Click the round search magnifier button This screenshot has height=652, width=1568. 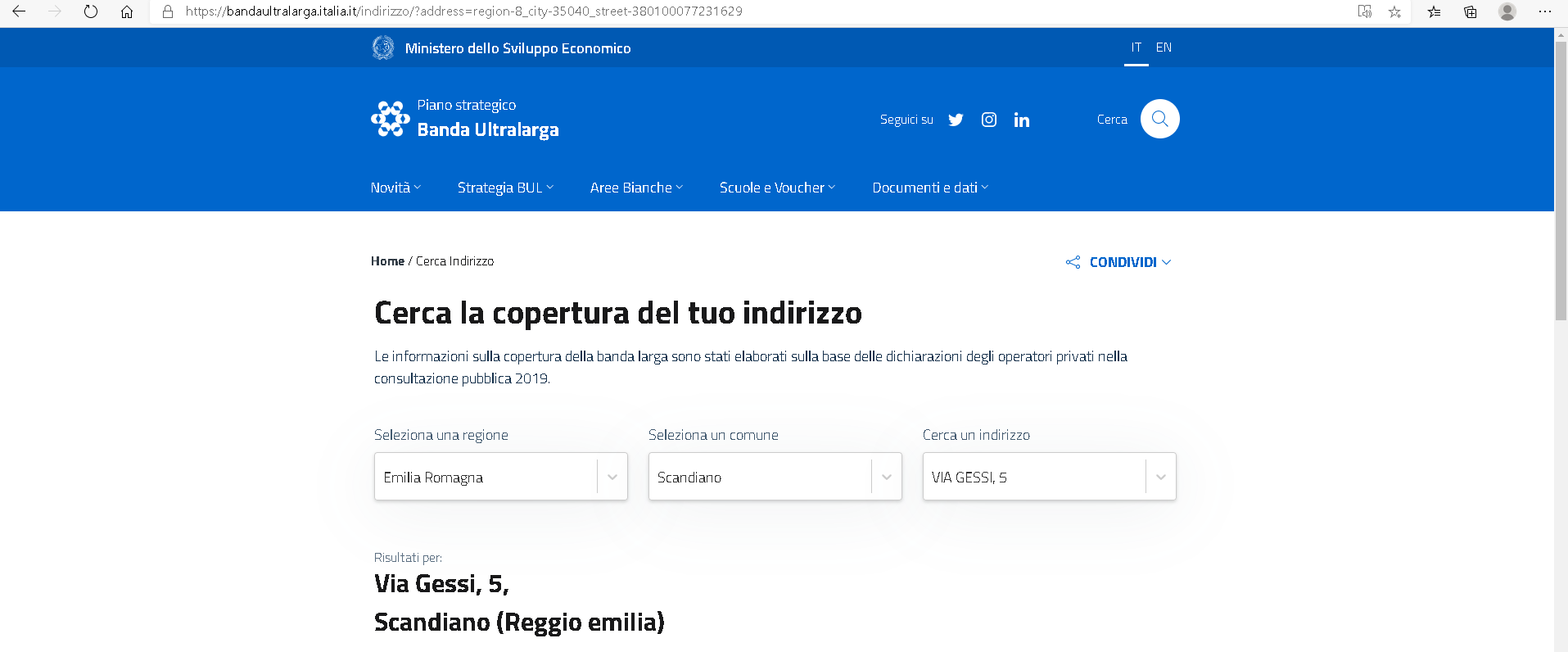1159,119
